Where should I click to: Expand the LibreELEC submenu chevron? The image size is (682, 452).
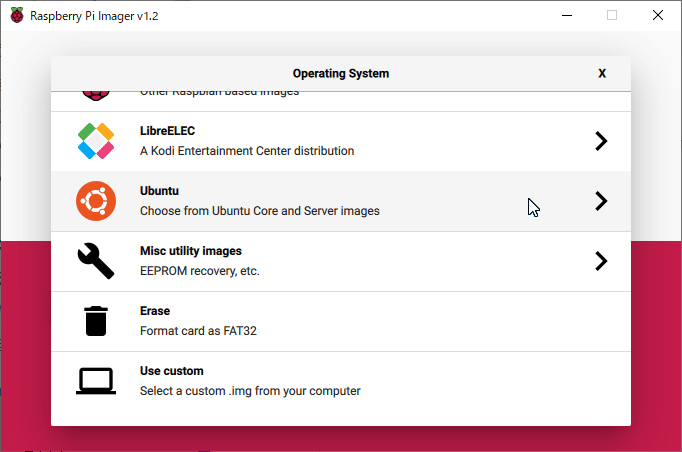[601, 141]
